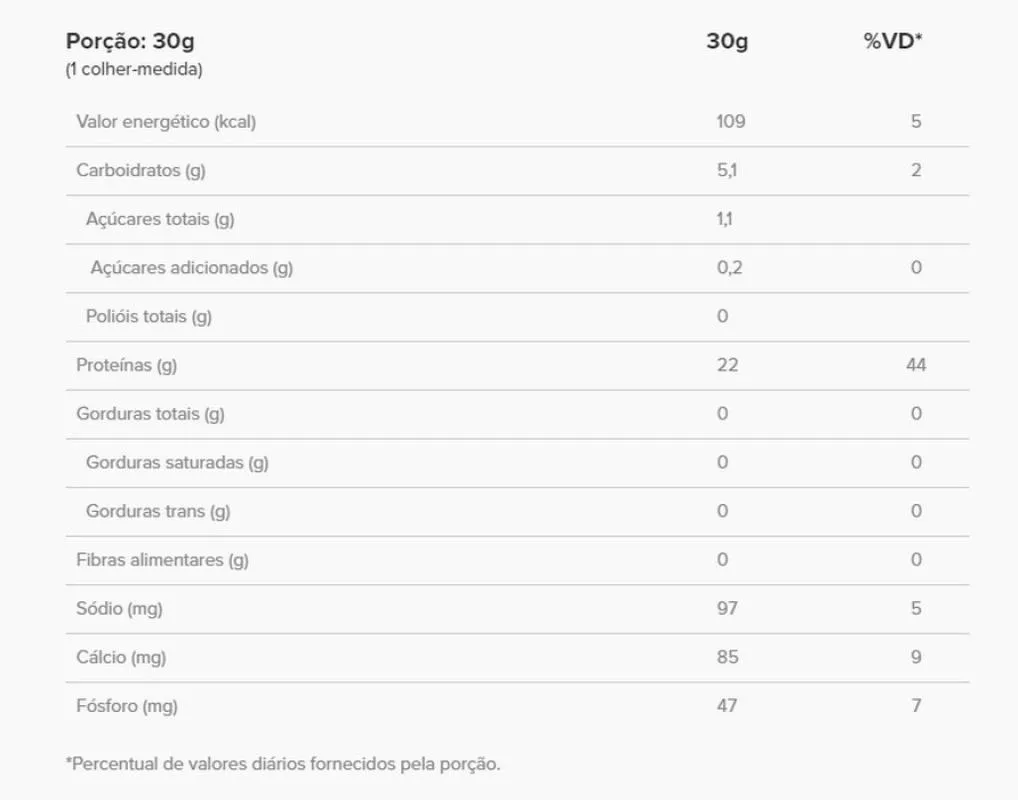
Task: Click the Sódio (mg) row label
Action: 119,608
